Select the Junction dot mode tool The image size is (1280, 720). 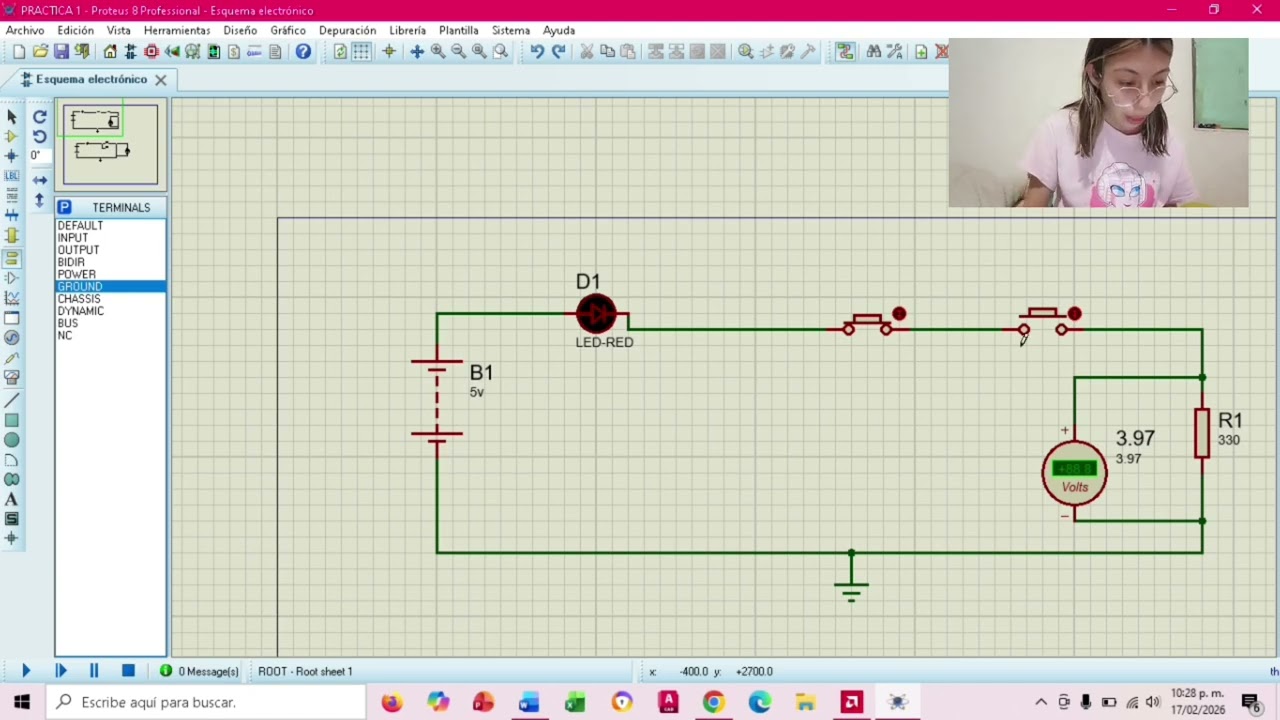point(12,156)
